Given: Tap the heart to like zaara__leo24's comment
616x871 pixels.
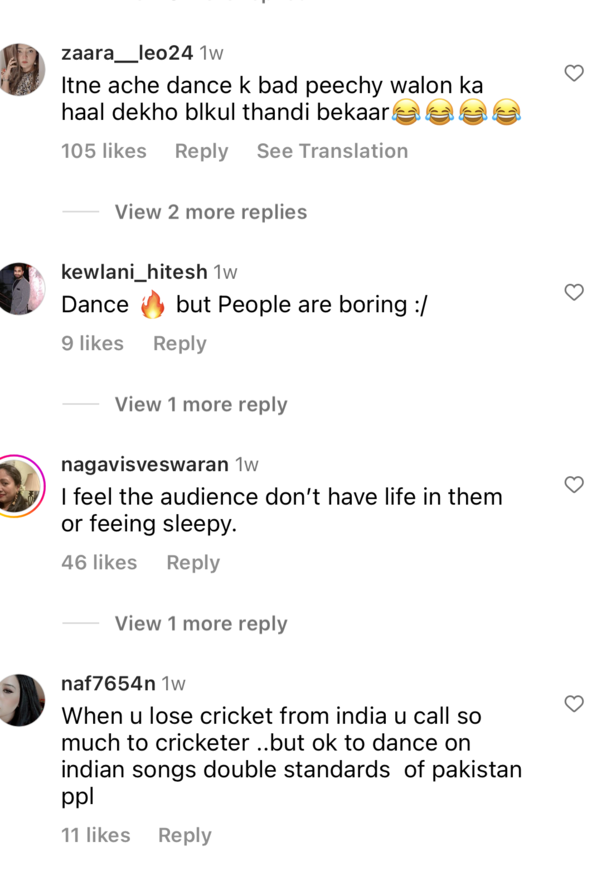Looking at the screenshot, I should click(573, 73).
